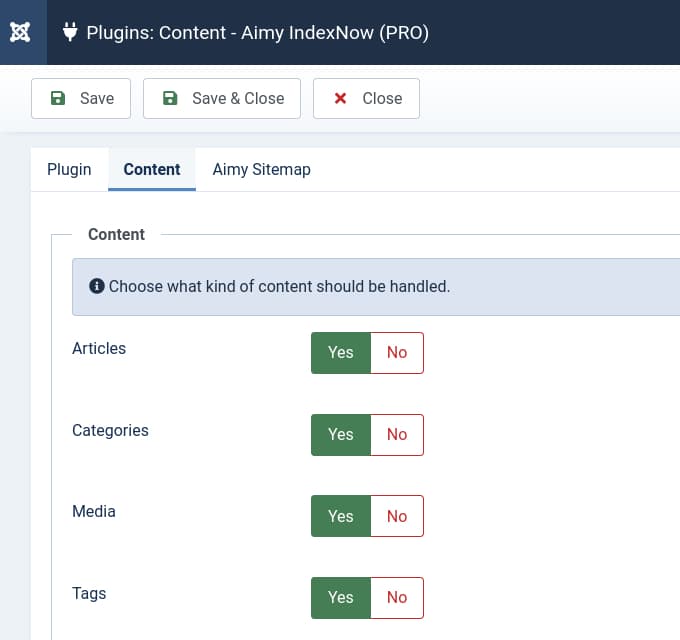Set Categories to No
The height and width of the screenshot is (640, 680).
coord(397,435)
